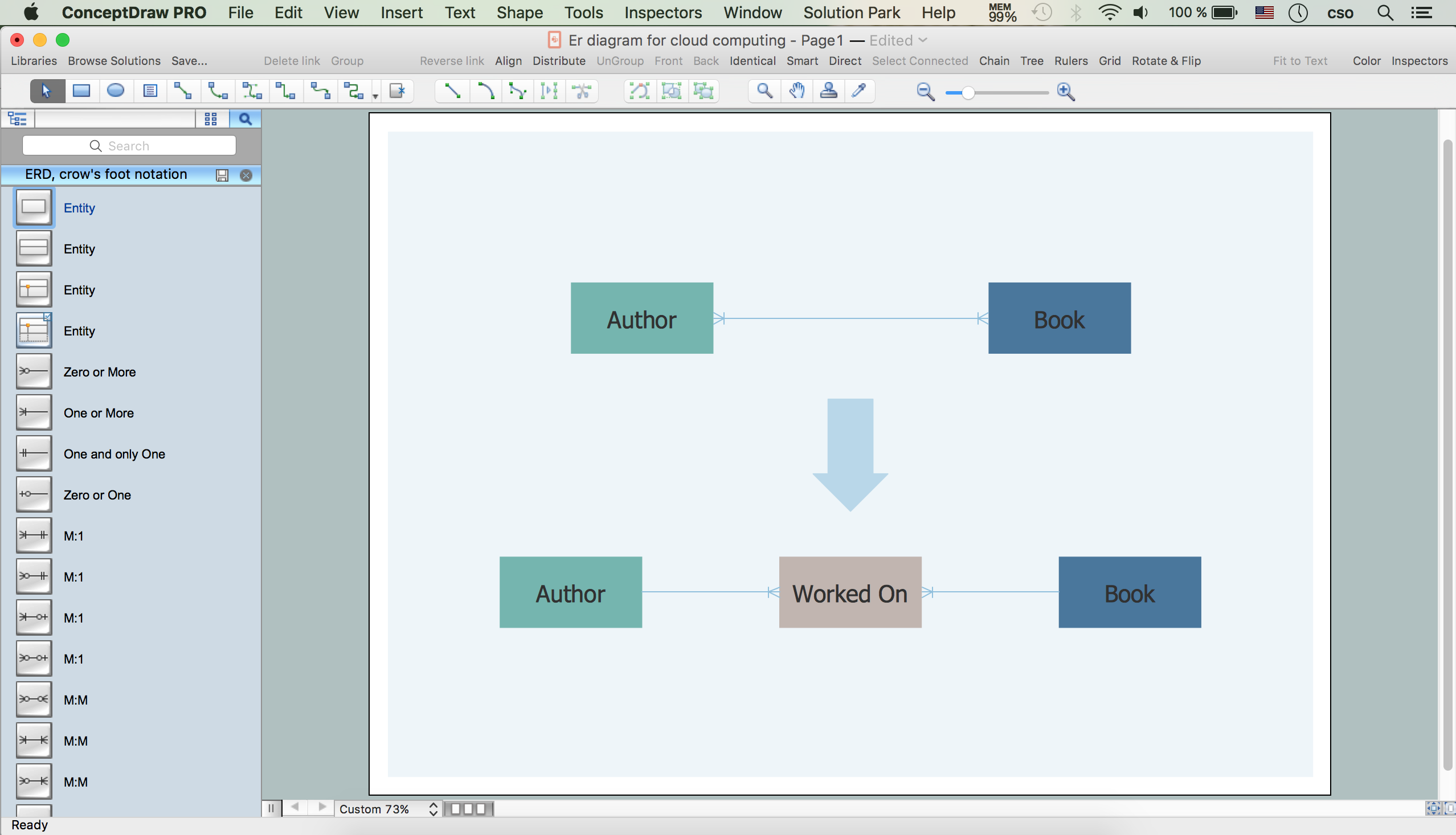Select the Ellipse shape tool
Image resolution: width=1456 pixels, height=835 pixels.
coord(116,91)
